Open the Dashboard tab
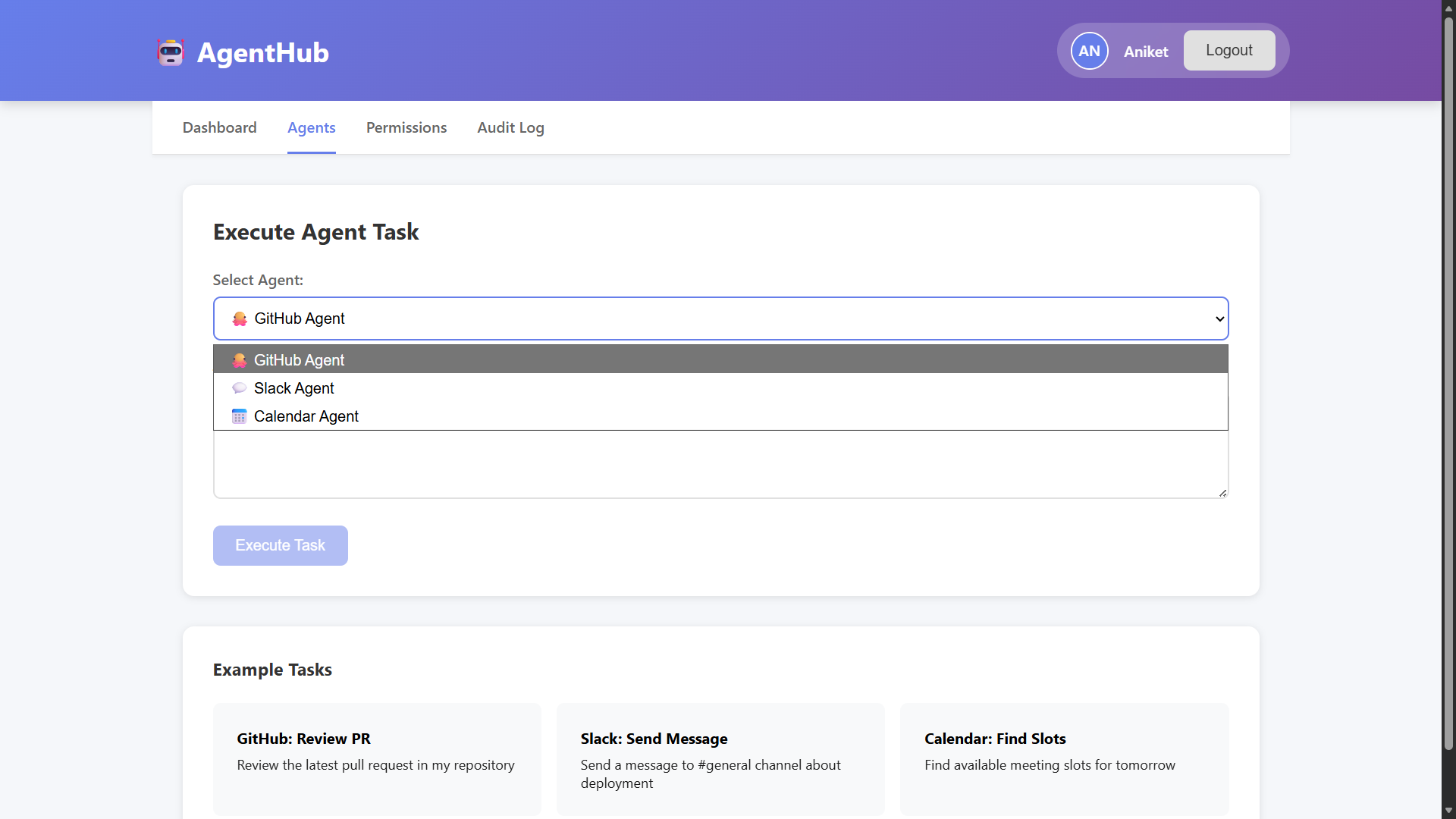The image size is (1456, 819). coord(219,127)
